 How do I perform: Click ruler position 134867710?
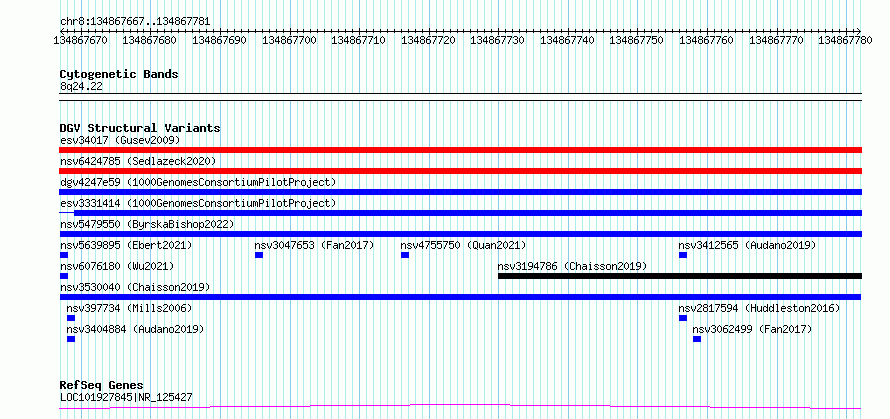click(x=359, y=40)
